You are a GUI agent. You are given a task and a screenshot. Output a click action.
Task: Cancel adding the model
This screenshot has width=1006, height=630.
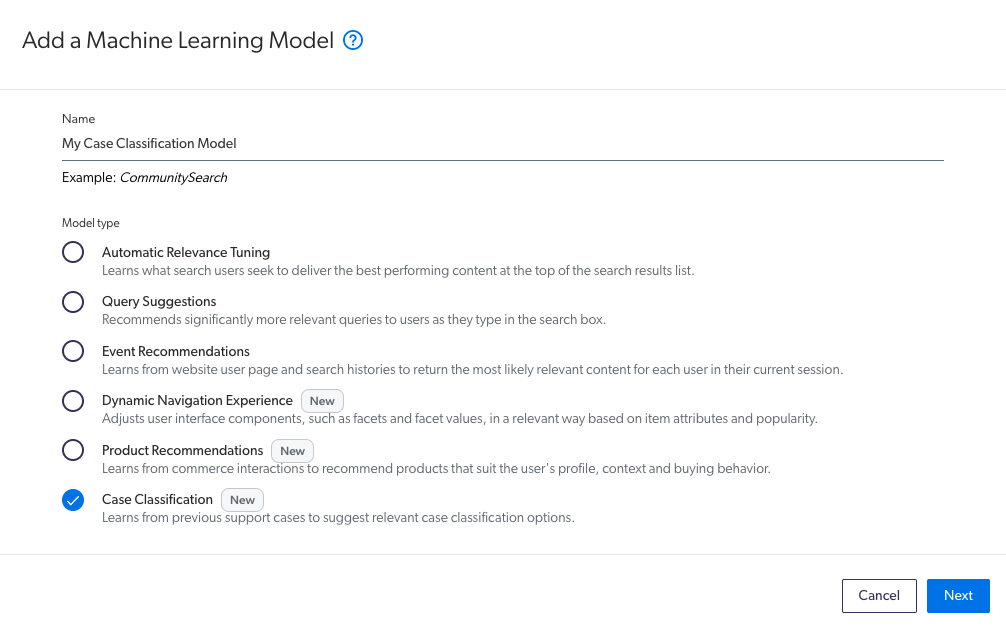pos(879,595)
